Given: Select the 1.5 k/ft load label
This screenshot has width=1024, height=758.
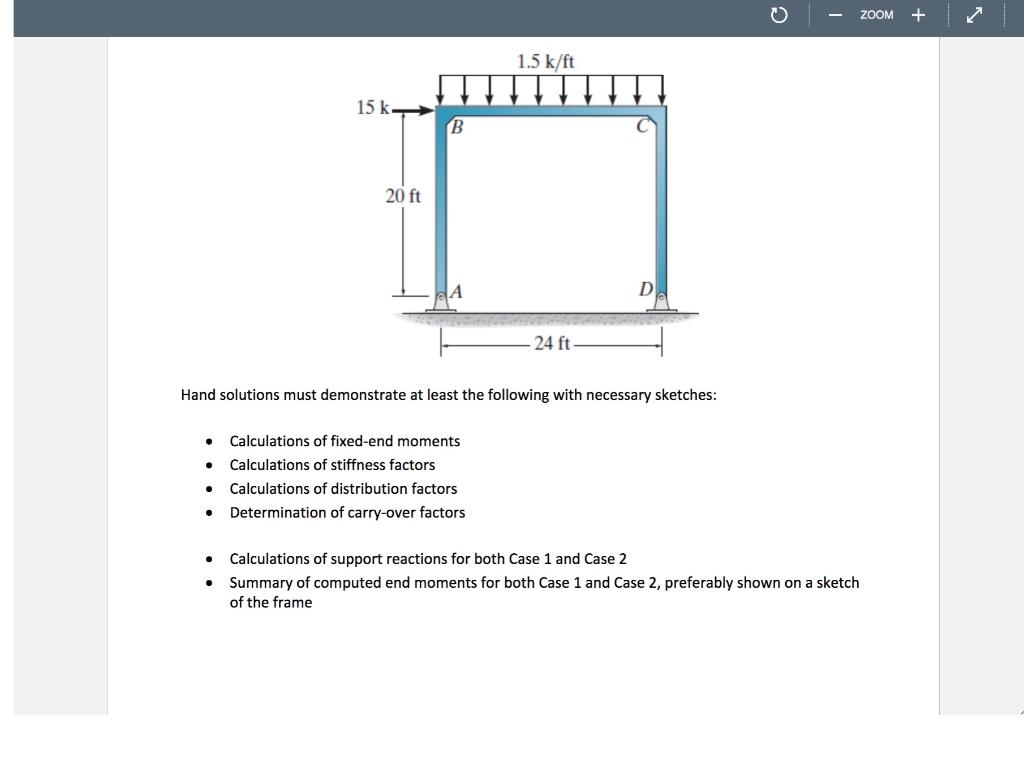Looking at the screenshot, I should [547, 60].
